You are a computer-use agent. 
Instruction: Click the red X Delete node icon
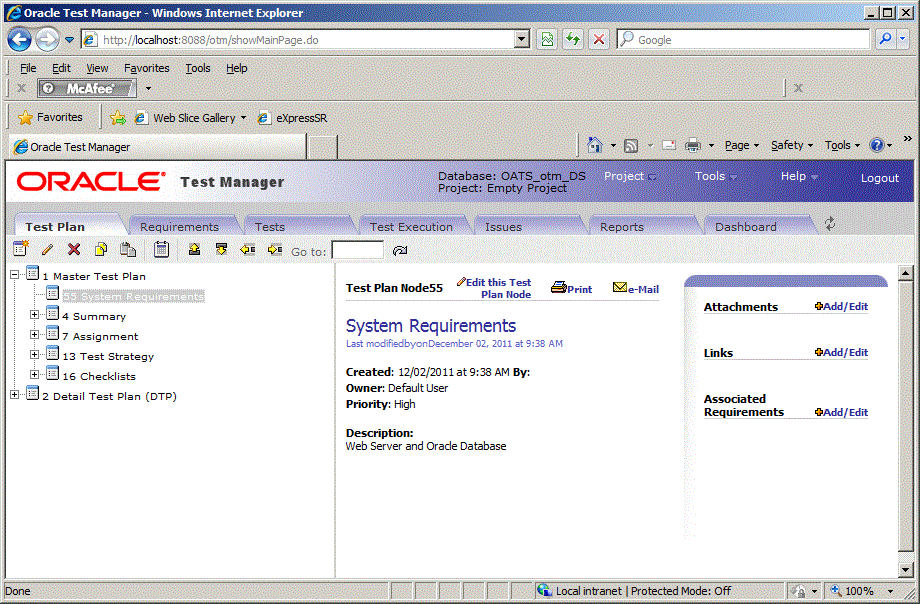tap(74, 249)
